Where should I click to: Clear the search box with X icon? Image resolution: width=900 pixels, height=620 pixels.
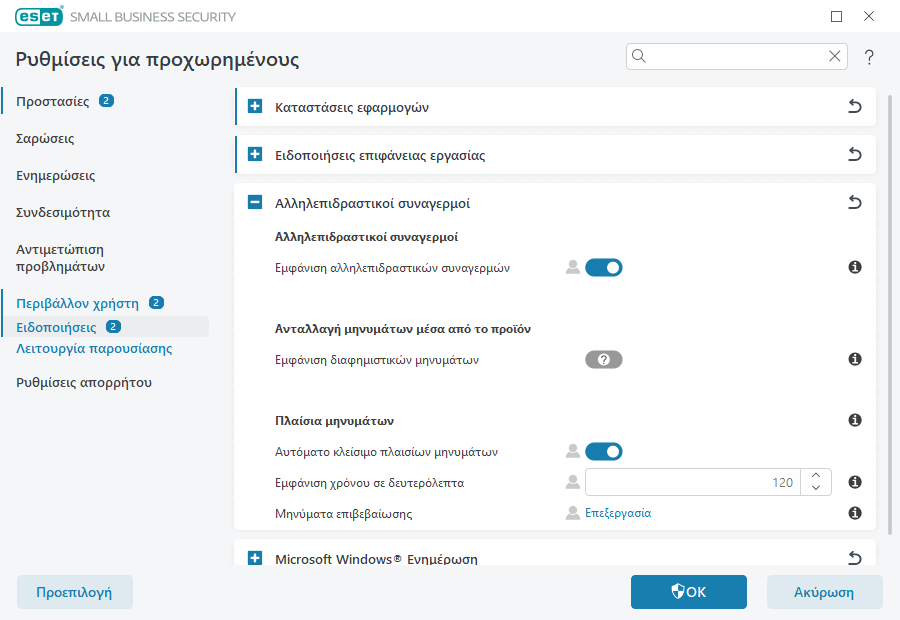click(x=835, y=57)
